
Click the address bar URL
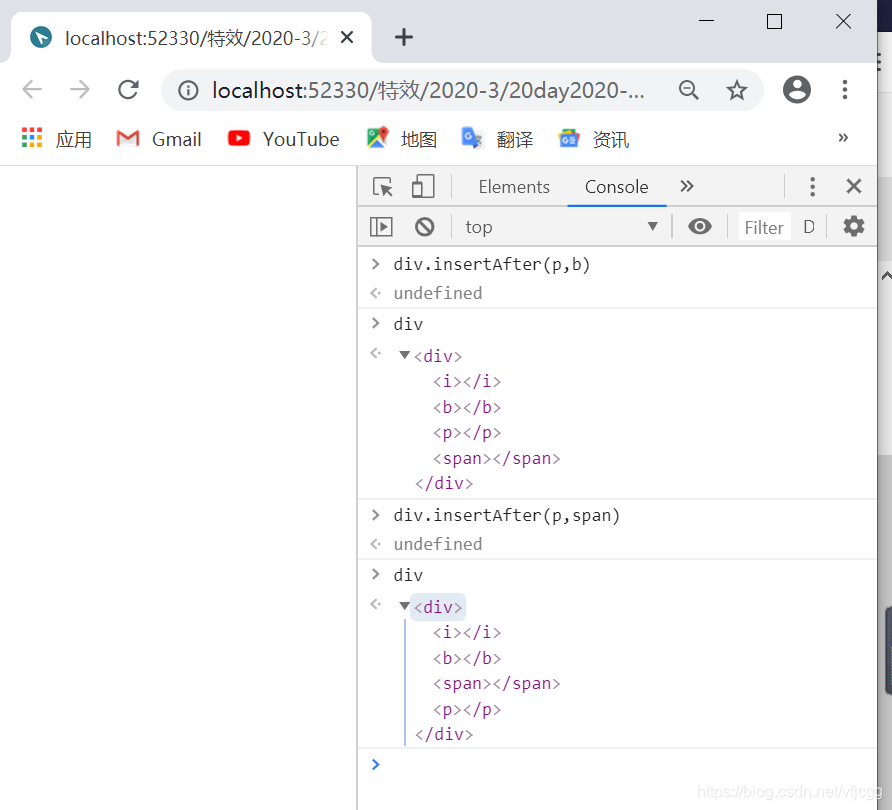[428, 90]
